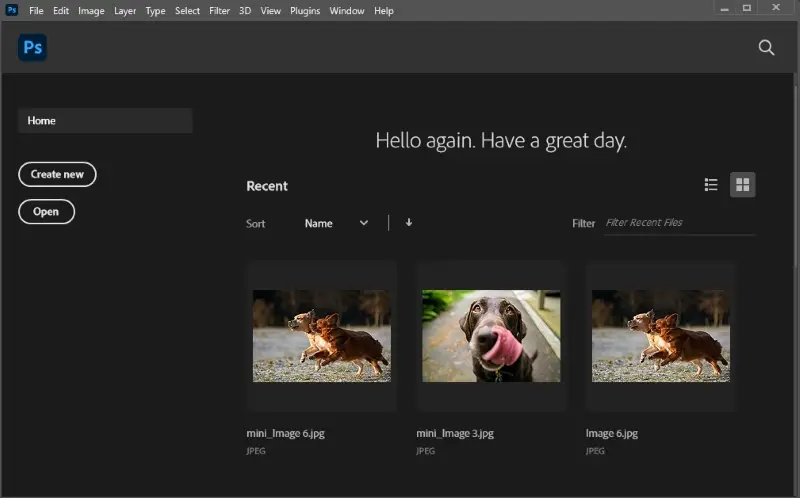Open the Window menu
The image size is (800, 498).
coord(346,11)
